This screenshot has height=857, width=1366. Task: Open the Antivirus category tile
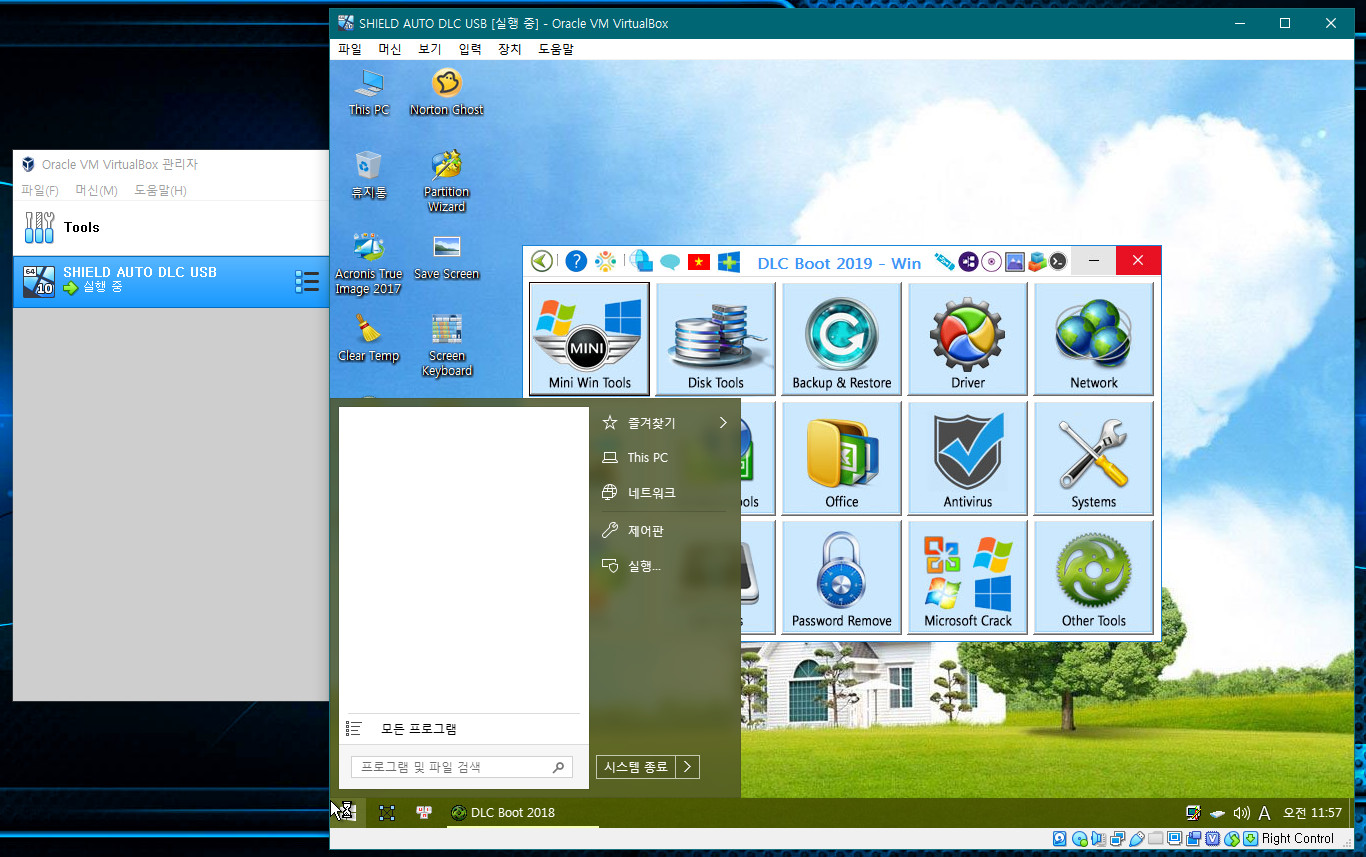click(967, 458)
